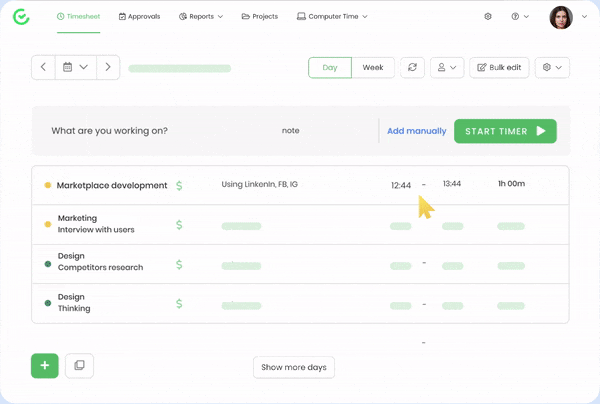Click the green plus add entry button

[45, 366]
